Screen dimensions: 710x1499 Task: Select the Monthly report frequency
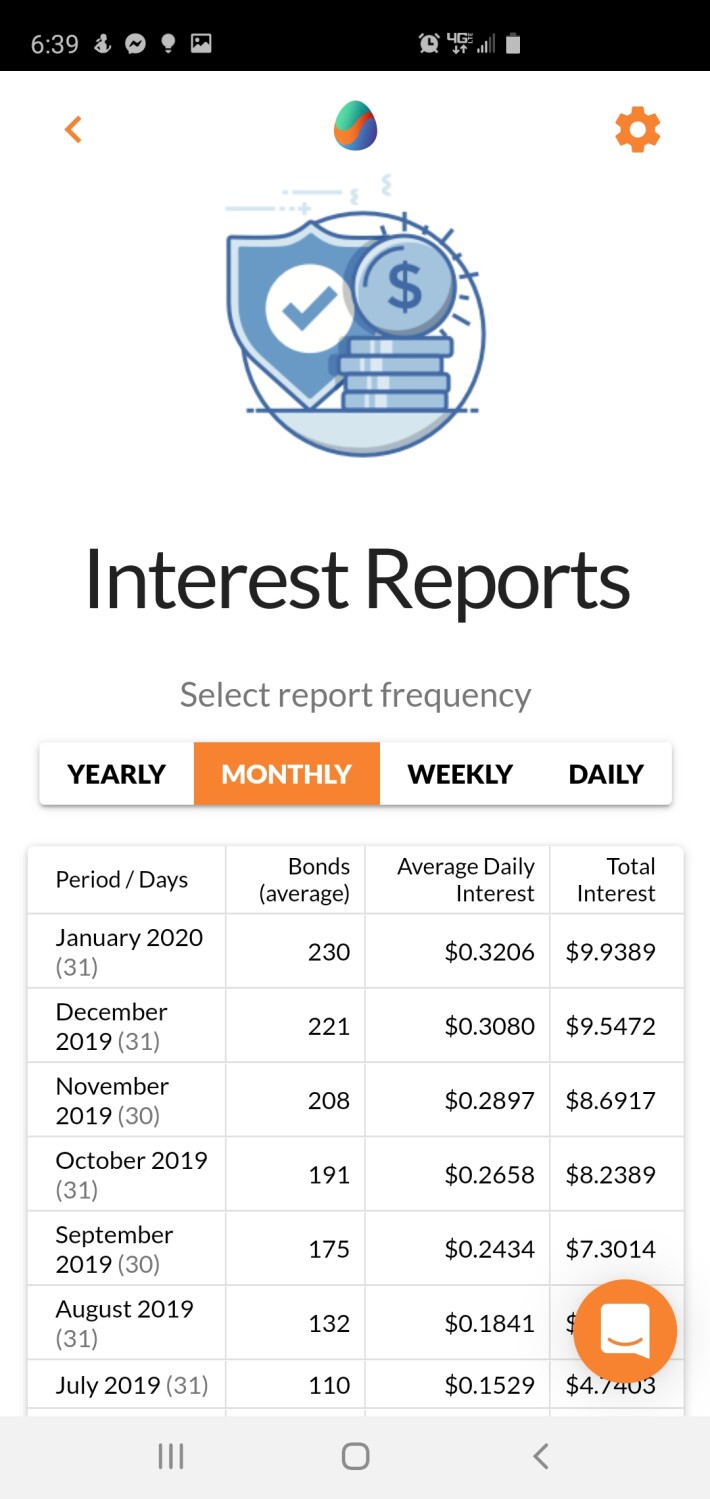287,774
